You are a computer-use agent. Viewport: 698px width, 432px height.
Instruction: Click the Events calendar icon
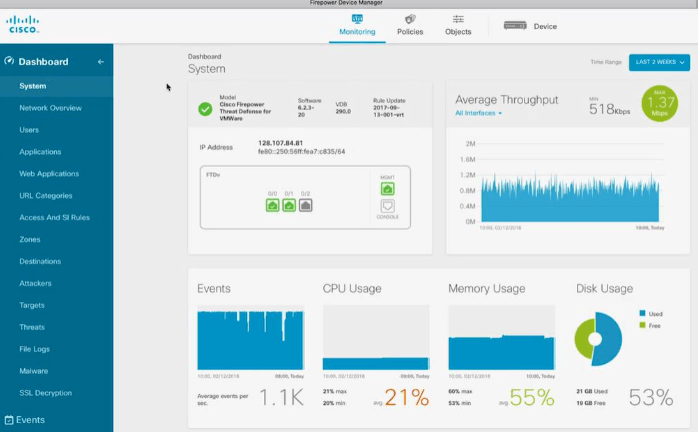click(9, 420)
